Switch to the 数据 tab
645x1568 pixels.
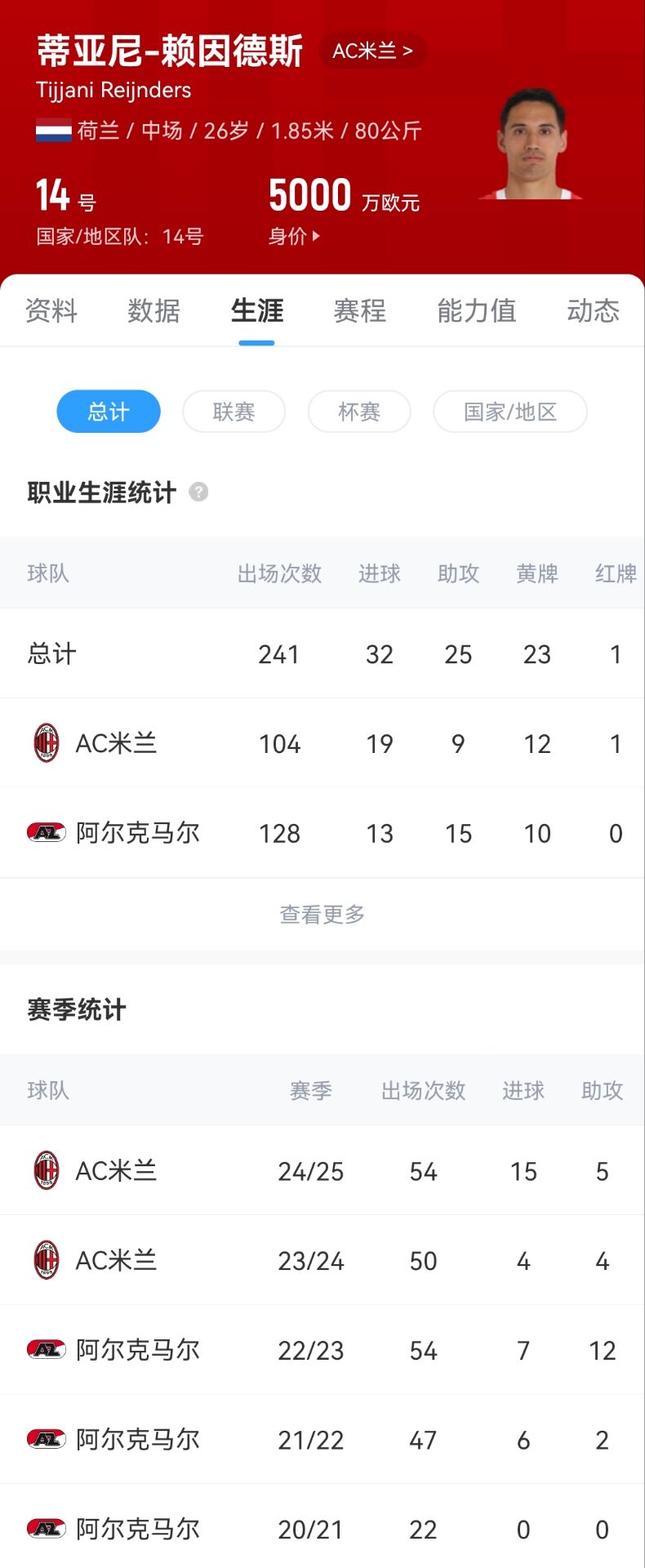[x=153, y=311]
